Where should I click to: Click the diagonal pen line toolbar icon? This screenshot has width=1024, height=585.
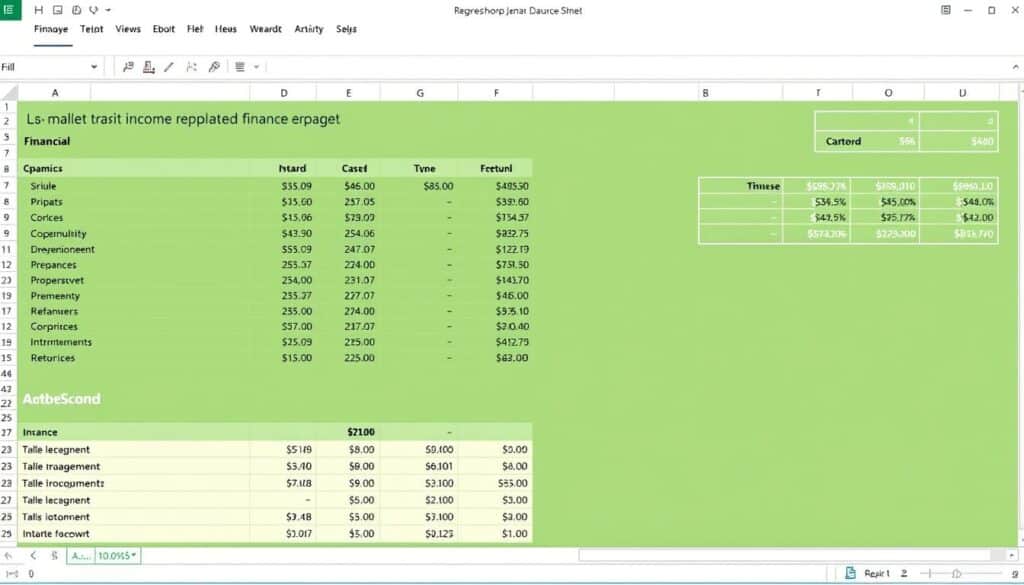(x=169, y=67)
